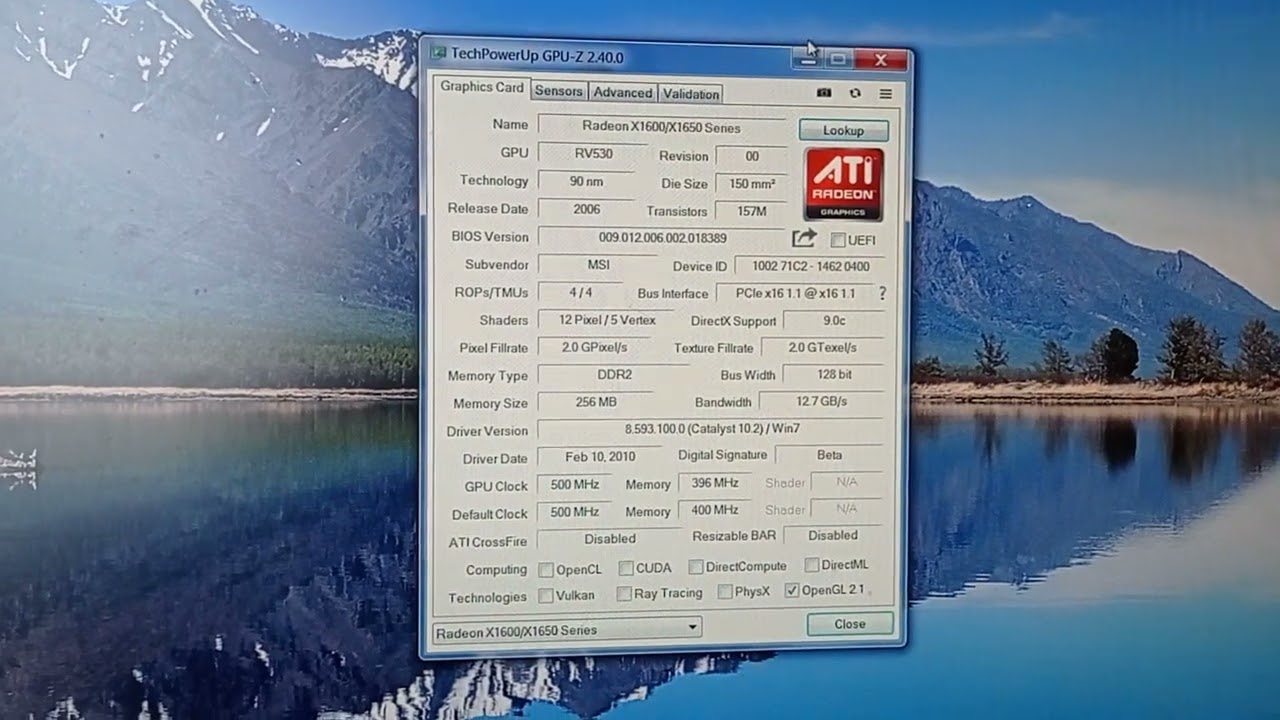Click the Die Size value 150 mm²
This screenshot has width=1280, height=720.
[x=752, y=184]
